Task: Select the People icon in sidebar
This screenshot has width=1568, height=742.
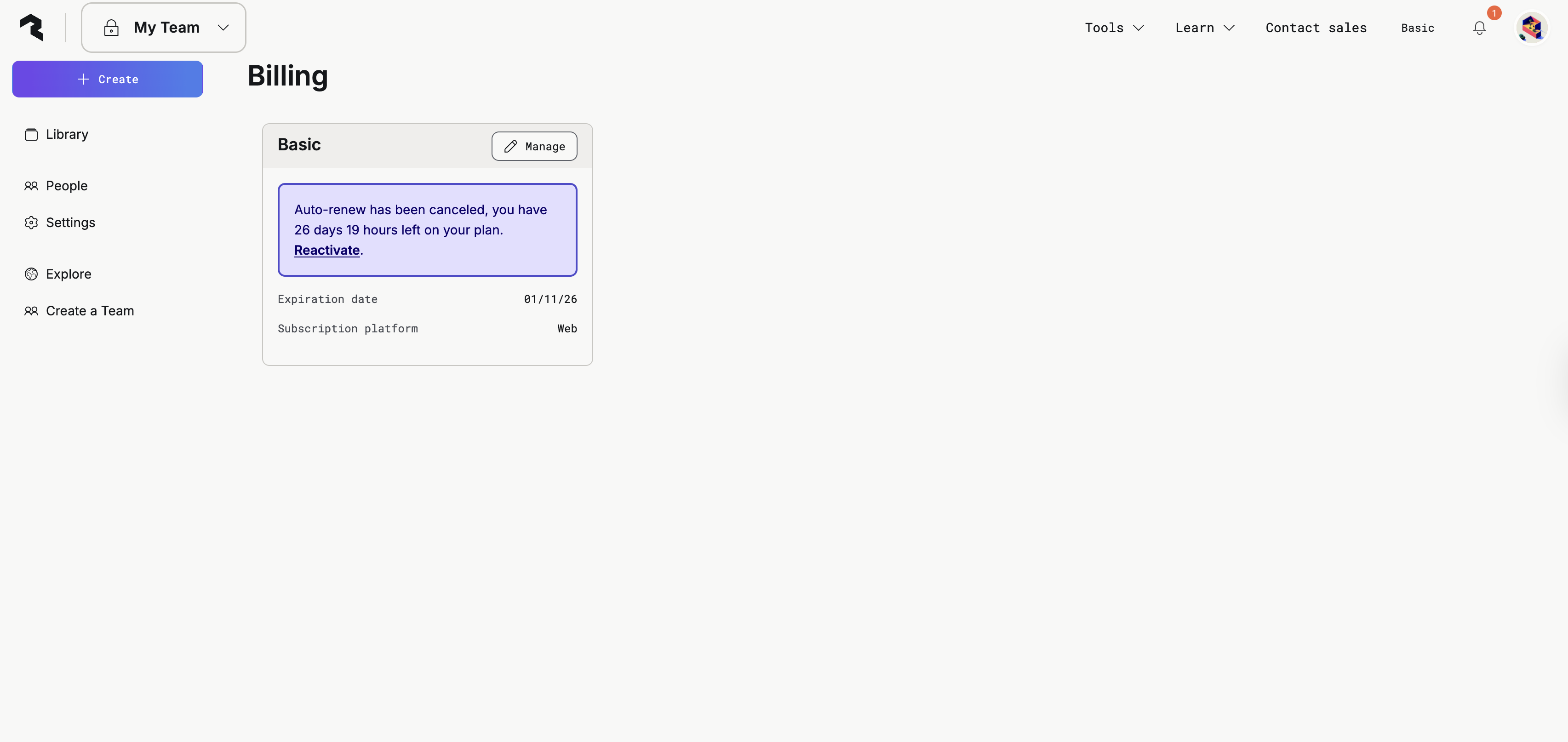Action: point(31,186)
